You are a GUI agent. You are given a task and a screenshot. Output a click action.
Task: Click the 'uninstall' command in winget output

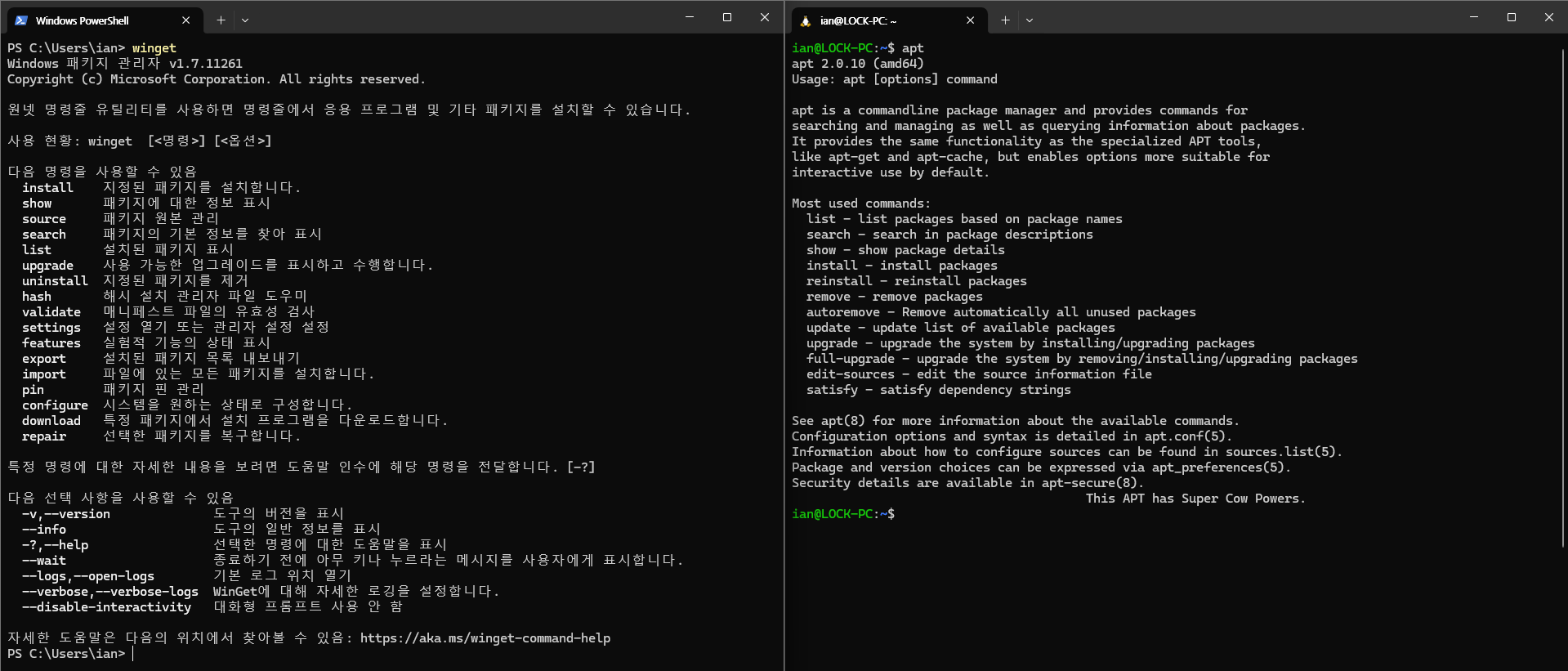[55, 281]
